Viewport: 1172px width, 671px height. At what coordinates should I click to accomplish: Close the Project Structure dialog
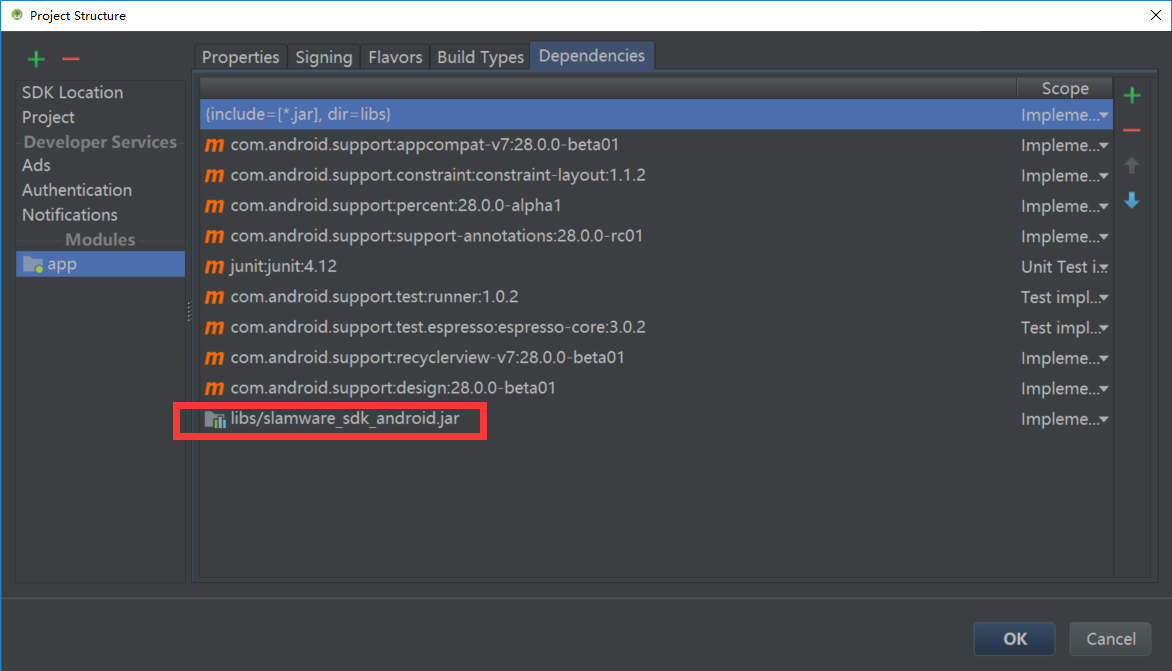1156,15
